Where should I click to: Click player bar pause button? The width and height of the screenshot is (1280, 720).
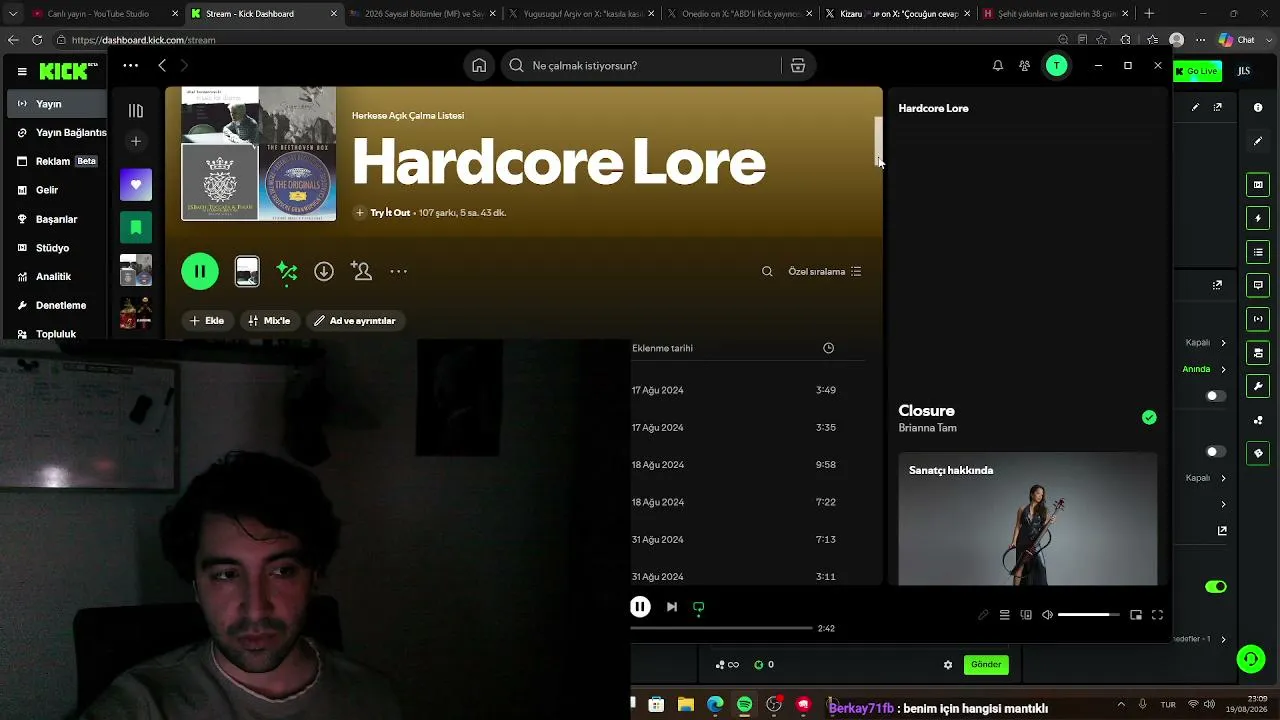pos(640,607)
